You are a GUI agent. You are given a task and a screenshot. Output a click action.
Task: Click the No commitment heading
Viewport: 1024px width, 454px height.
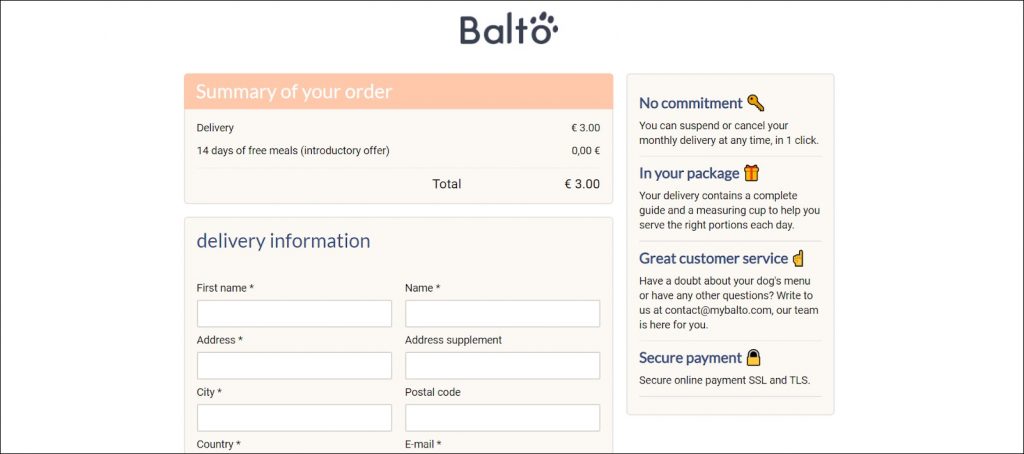[x=691, y=103]
